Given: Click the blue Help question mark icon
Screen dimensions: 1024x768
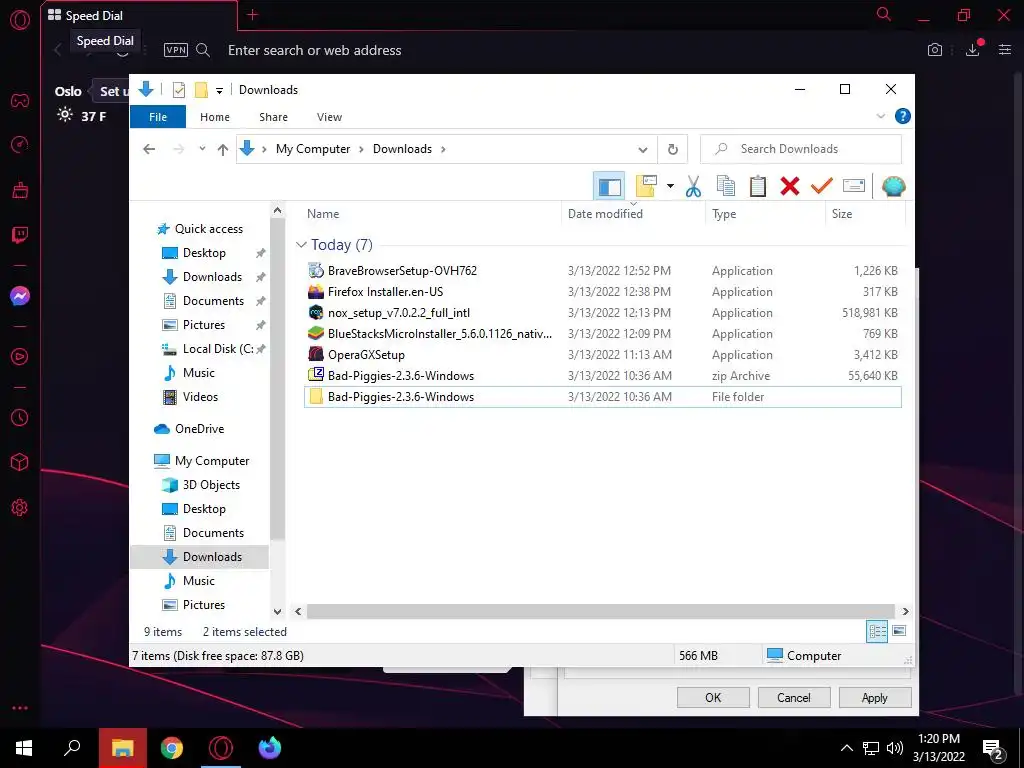Looking at the screenshot, I should [x=903, y=116].
